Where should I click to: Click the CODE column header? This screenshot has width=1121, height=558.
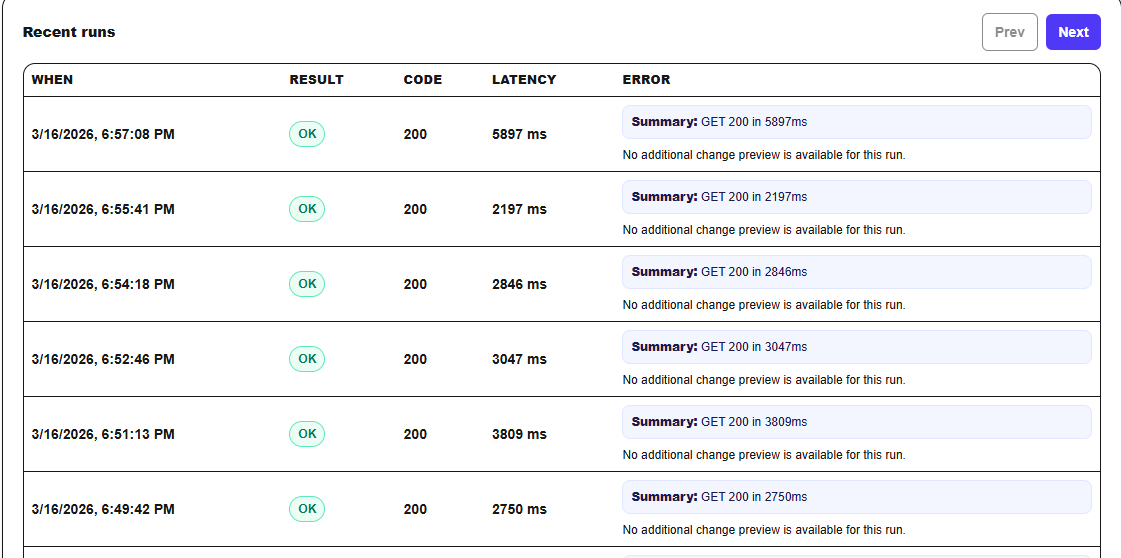(422, 80)
